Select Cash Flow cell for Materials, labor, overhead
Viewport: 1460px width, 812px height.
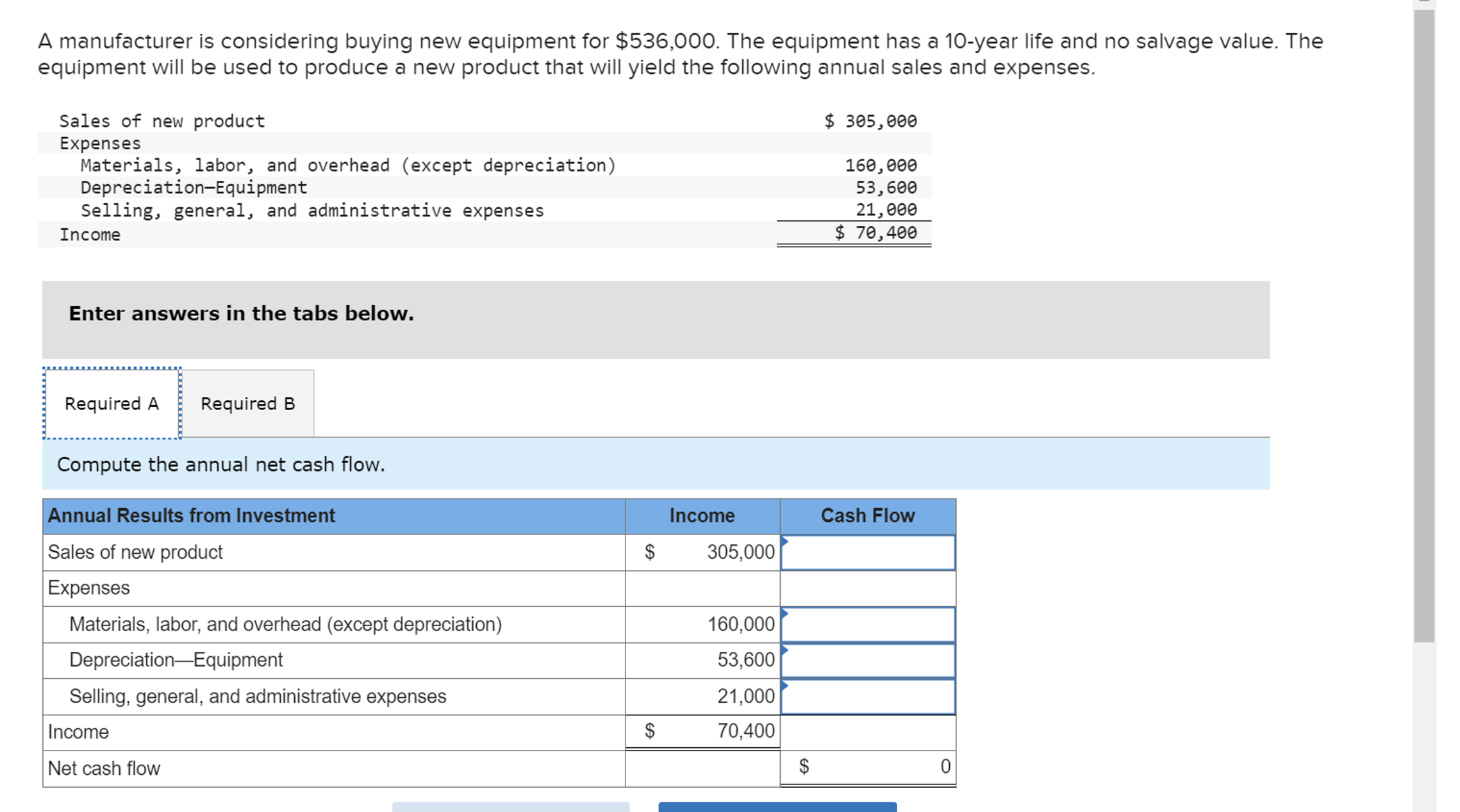pos(868,624)
